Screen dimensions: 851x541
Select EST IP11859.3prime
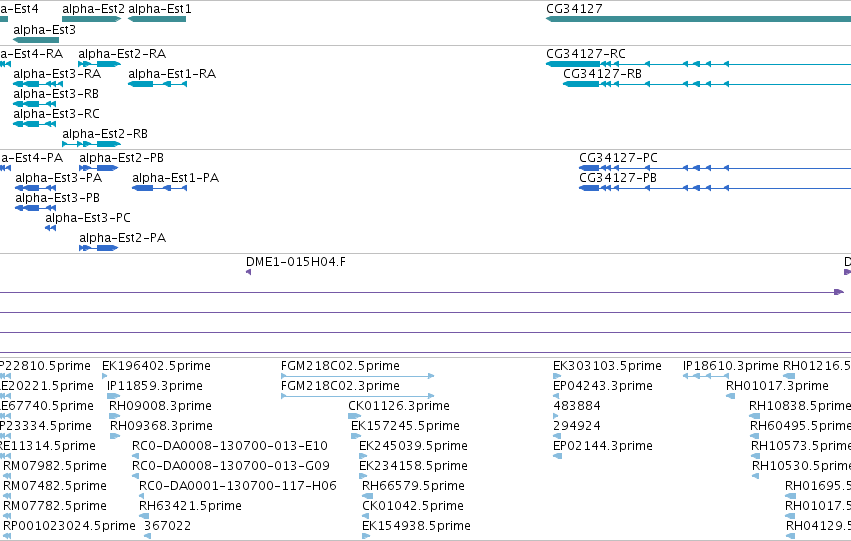(x=113, y=396)
